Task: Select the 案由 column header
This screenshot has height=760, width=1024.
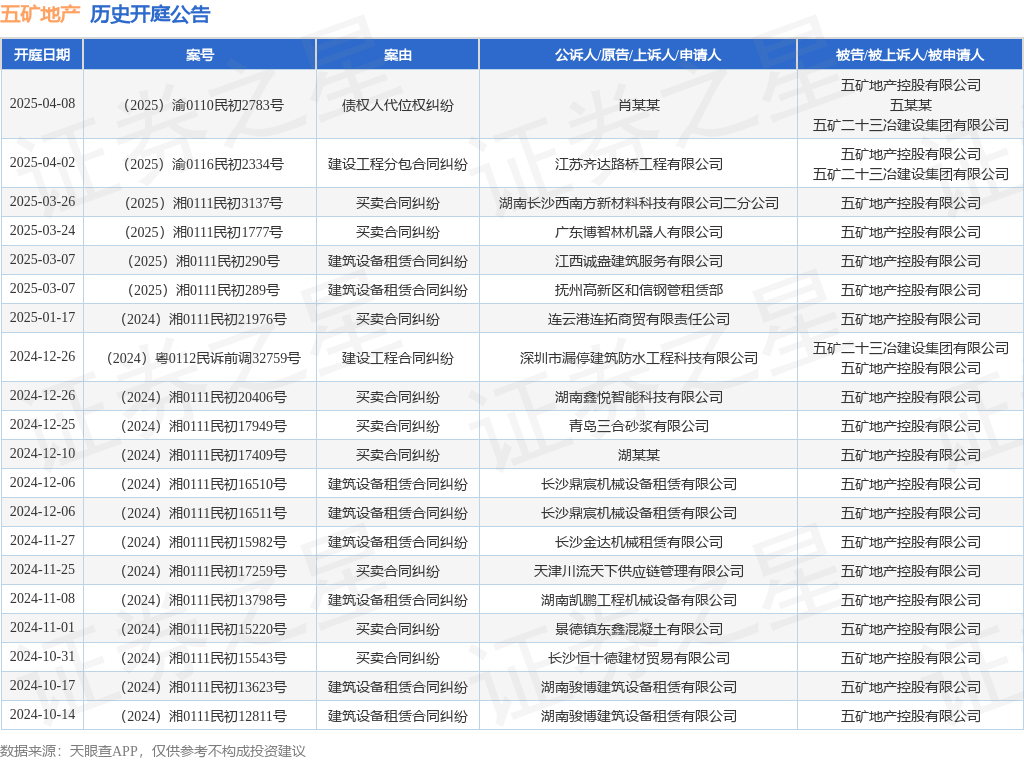Action: [398, 55]
